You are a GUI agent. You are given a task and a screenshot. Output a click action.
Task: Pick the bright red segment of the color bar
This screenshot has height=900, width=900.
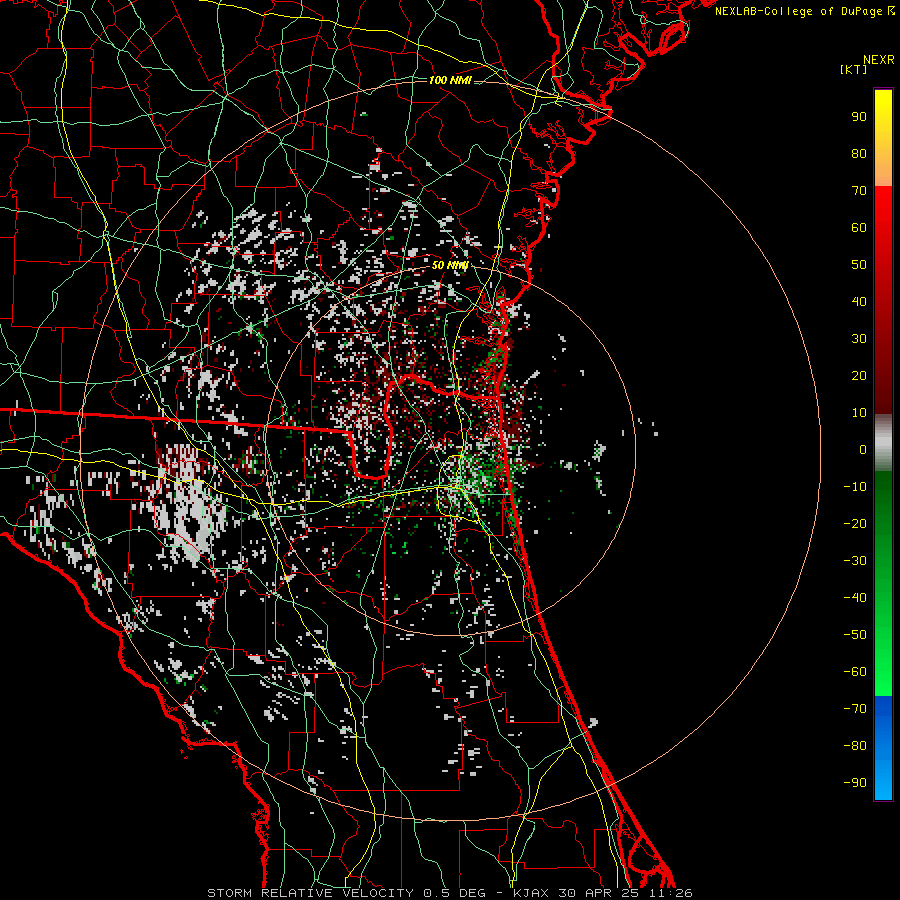pyautogui.click(x=883, y=218)
